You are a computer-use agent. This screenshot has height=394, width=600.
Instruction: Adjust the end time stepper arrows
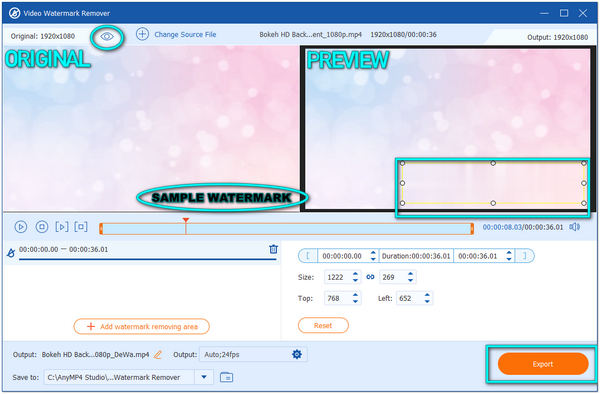coord(509,256)
